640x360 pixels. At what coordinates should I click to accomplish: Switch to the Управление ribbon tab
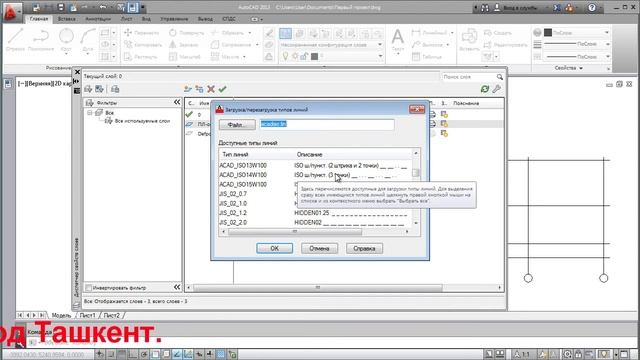point(174,19)
